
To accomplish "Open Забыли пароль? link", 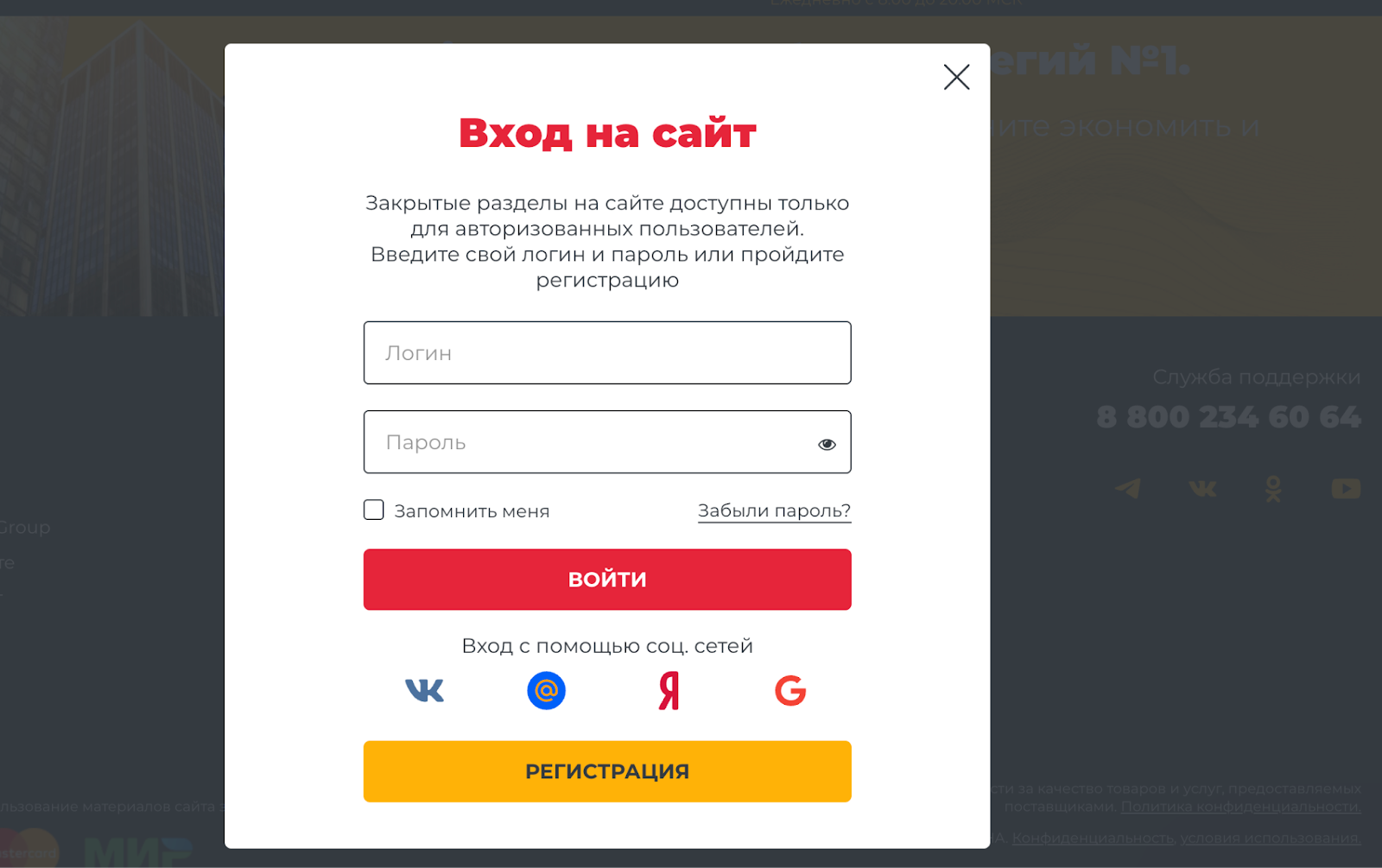I will (x=773, y=510).
